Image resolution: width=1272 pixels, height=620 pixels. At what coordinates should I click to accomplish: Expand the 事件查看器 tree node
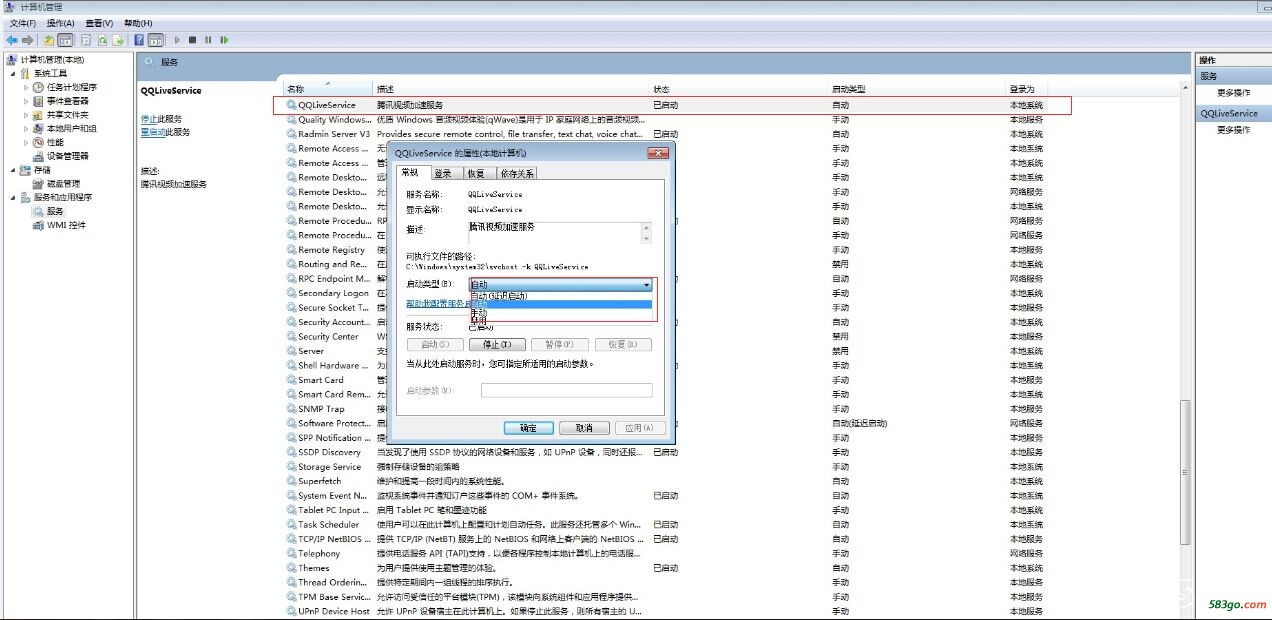27,101
